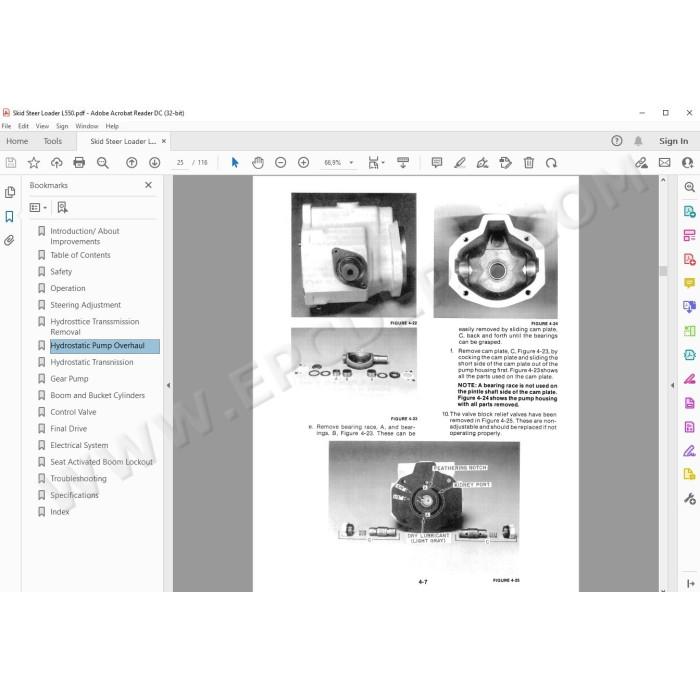
Task: Jump to the Specifications bookmark
Action: tap(74, 495)
